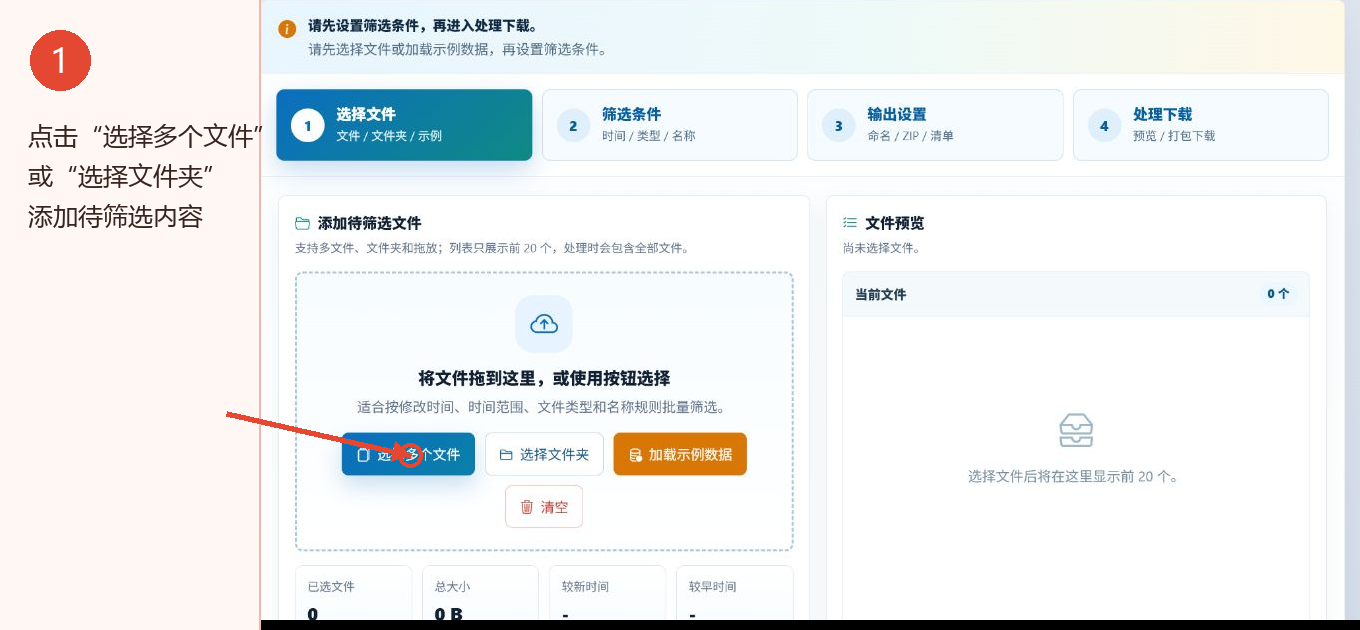Click the database icon in 加载示例数据 button

click(635, 455)
